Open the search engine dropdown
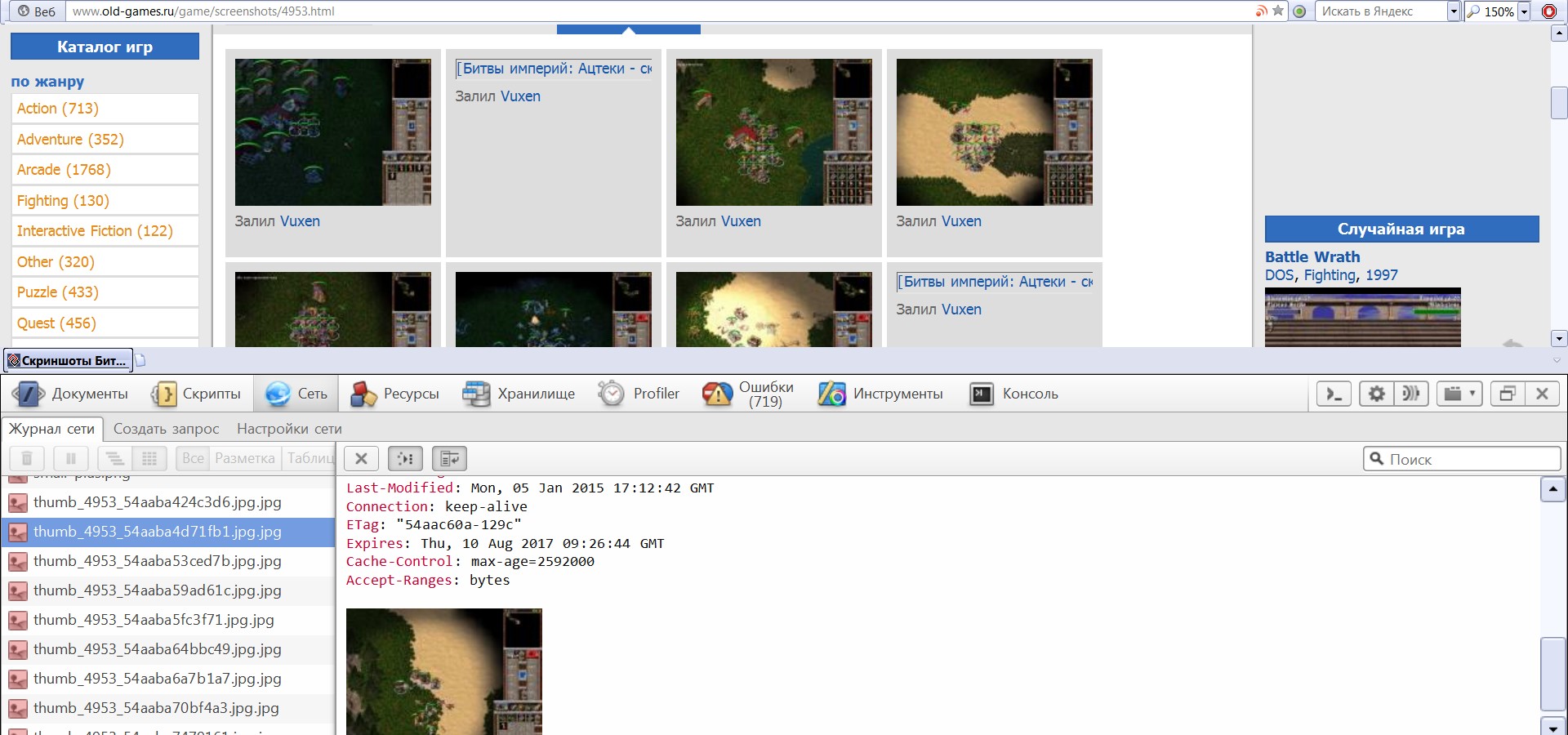 click(x=1454, y=11)
